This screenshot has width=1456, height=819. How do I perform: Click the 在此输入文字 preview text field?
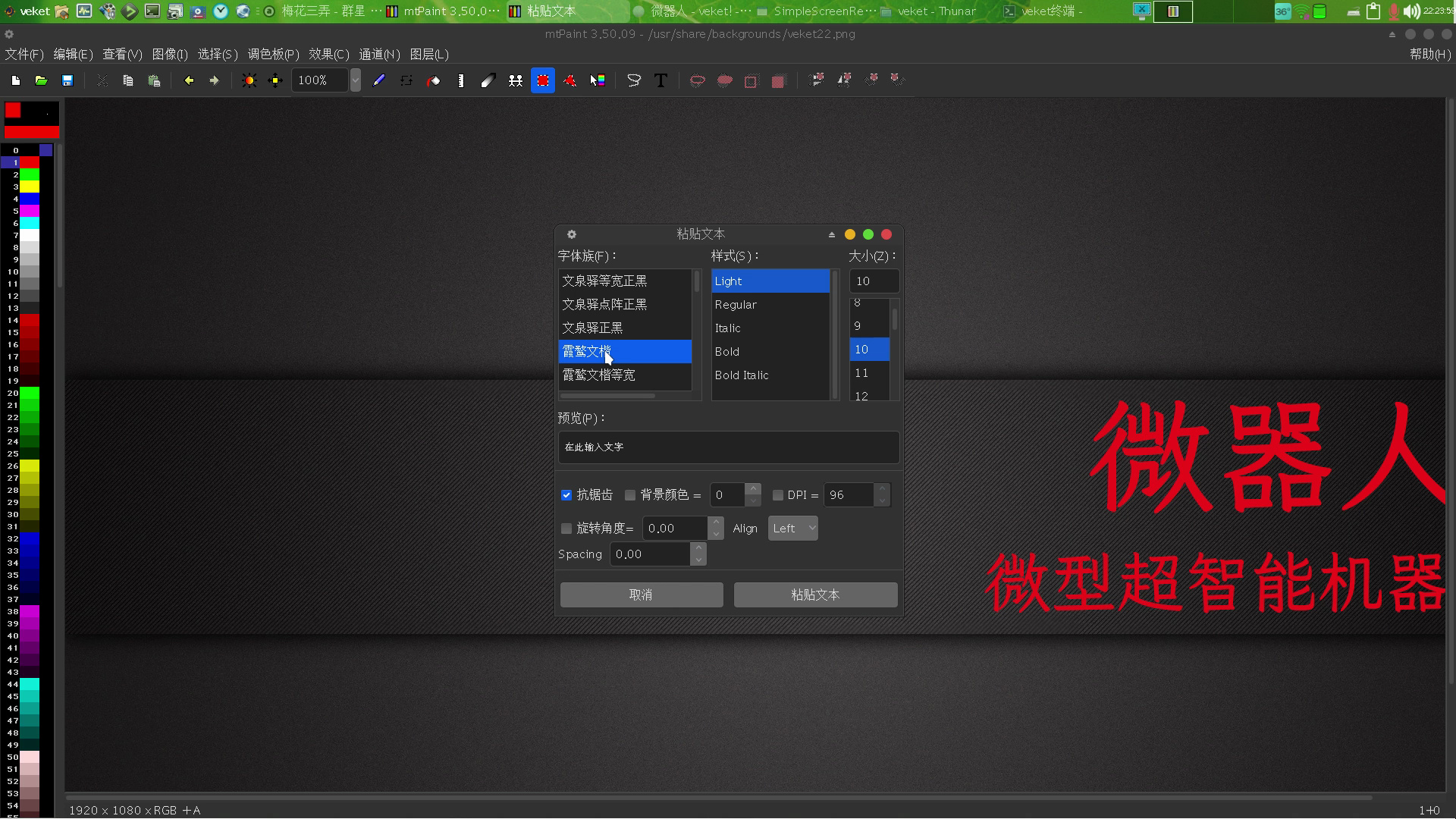[x=728, y=447]
